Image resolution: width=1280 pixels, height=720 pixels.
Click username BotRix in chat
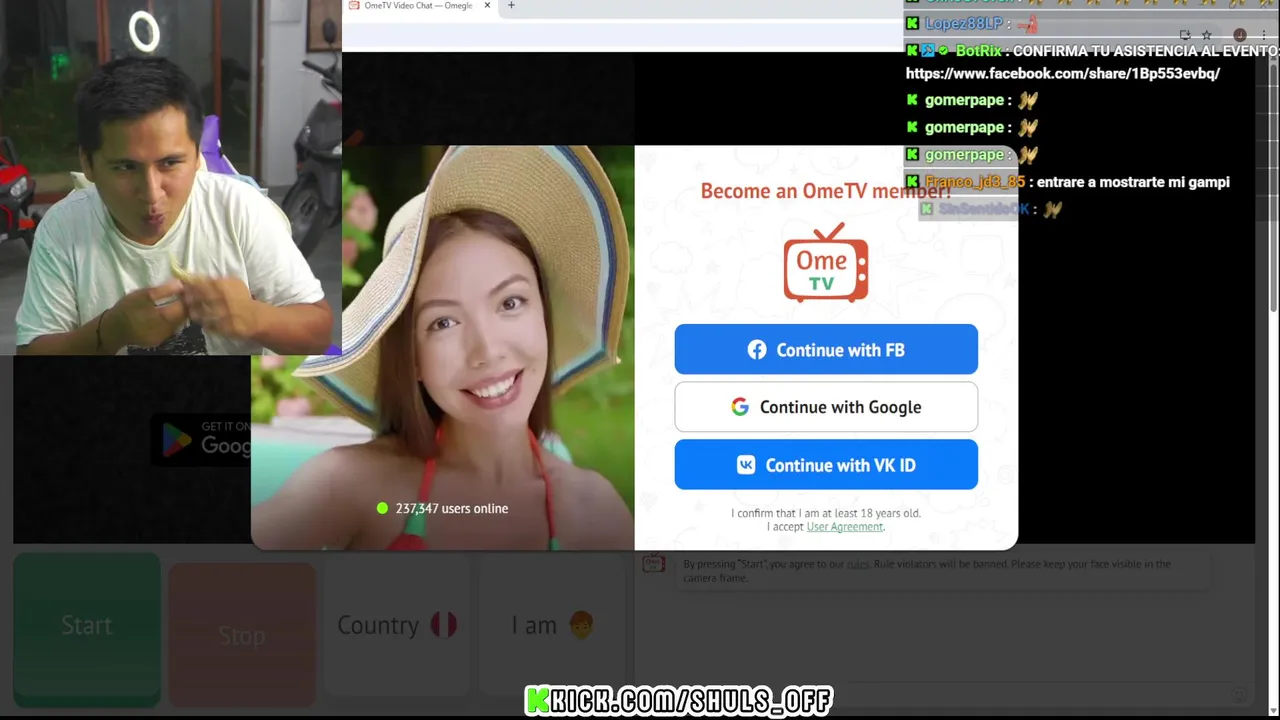click(979, 51)
